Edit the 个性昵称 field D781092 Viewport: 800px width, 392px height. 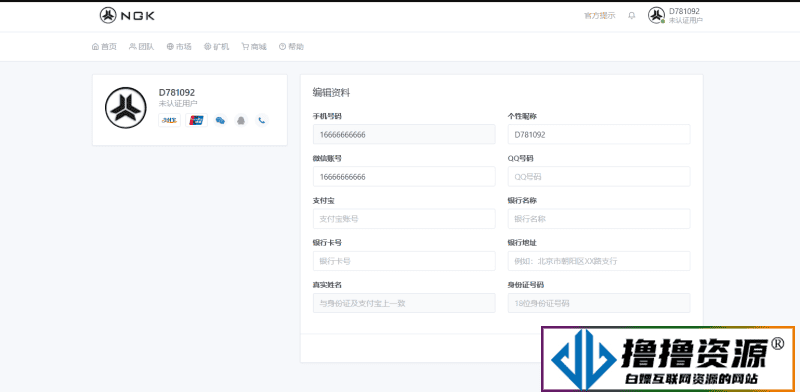click(599, 134)
